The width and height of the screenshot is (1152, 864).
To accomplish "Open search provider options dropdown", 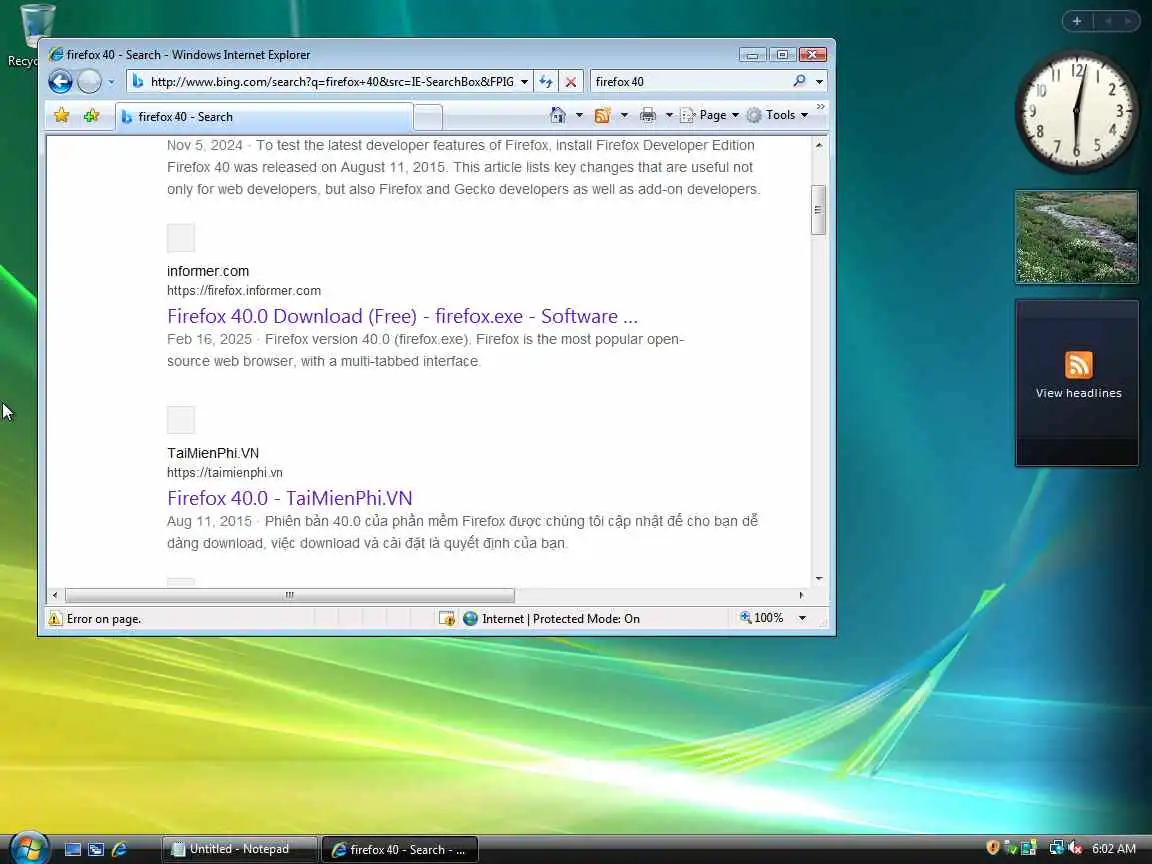I will point(819,82).
